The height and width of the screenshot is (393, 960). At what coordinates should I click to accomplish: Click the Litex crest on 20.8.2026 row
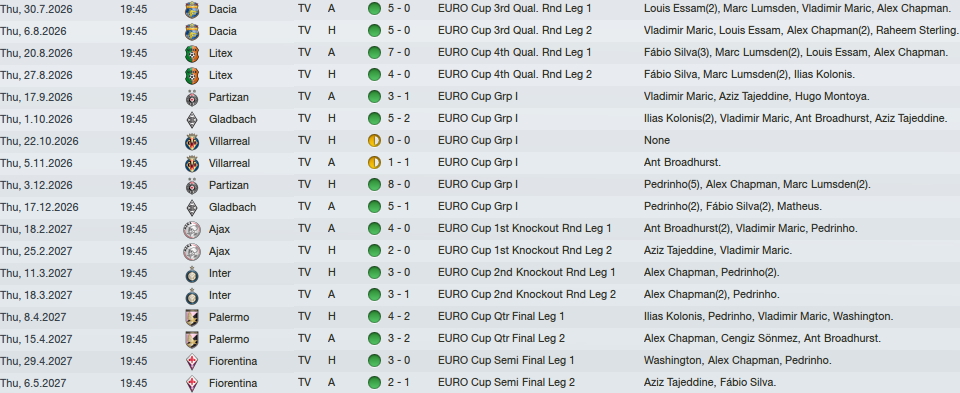click(x=192, y=53)
